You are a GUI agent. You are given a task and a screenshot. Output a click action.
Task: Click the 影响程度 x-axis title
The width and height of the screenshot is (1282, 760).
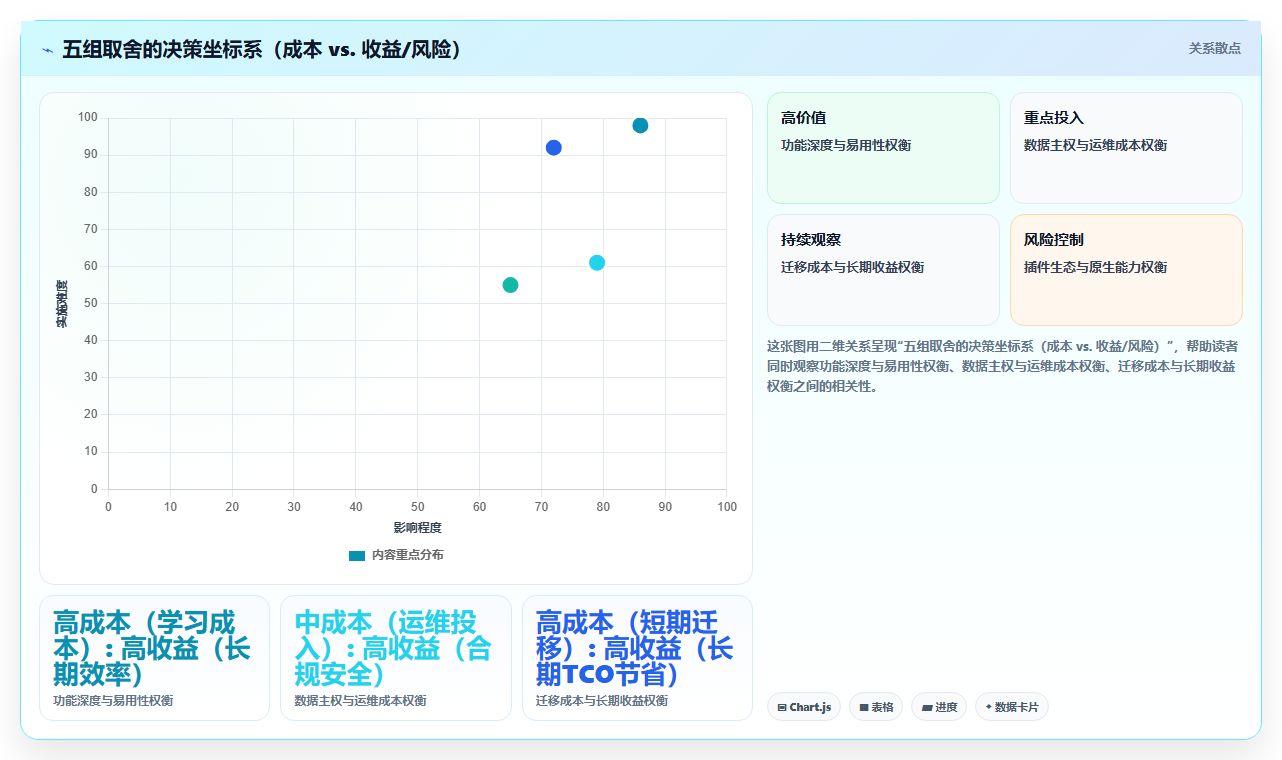[x=417, y=527]
